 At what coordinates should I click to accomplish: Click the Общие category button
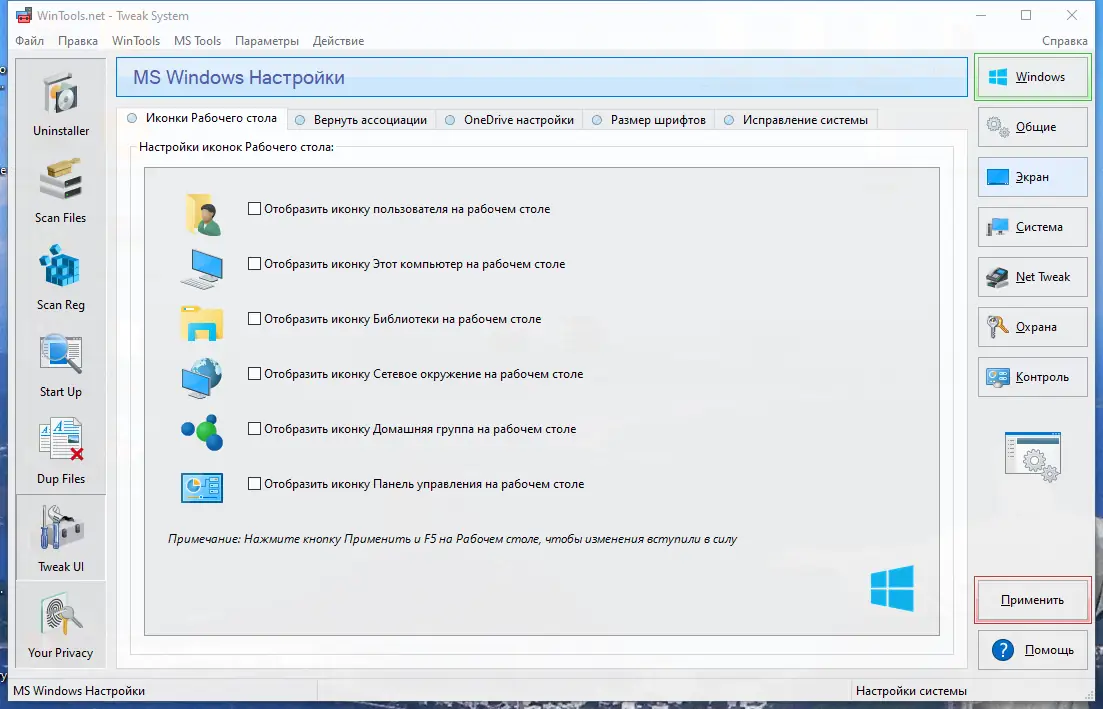pos(1033,127)
